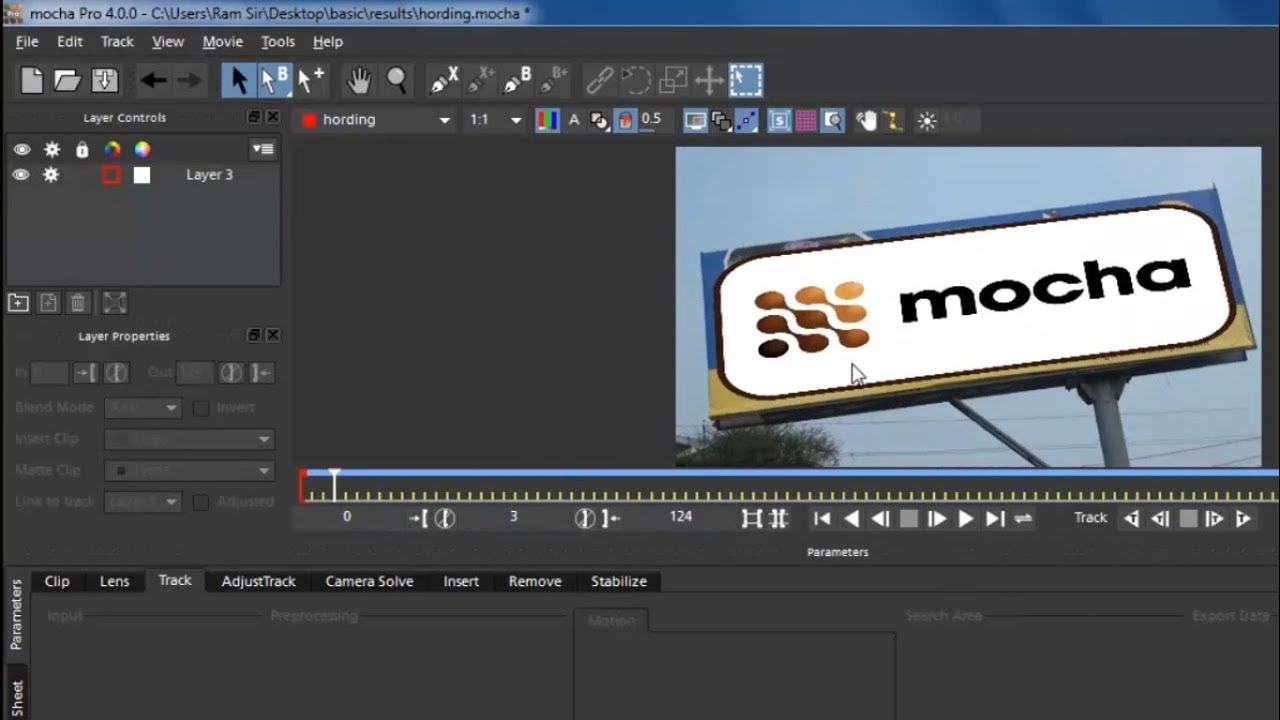The width and height of the screenshot is (1280, 720).
Task: Click the zoom window magnifier view icon
Action: click(x=833, y=121)
